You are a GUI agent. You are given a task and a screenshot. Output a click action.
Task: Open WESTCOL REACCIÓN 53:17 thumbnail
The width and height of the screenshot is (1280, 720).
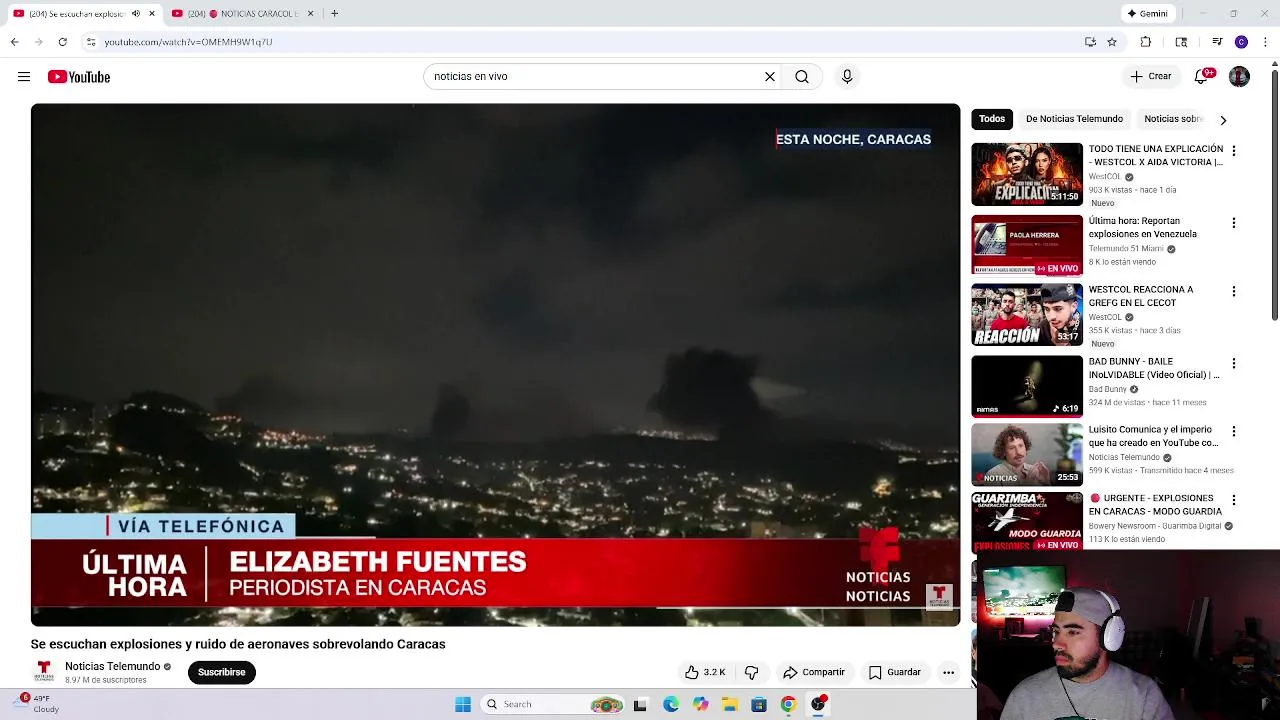1027,315
